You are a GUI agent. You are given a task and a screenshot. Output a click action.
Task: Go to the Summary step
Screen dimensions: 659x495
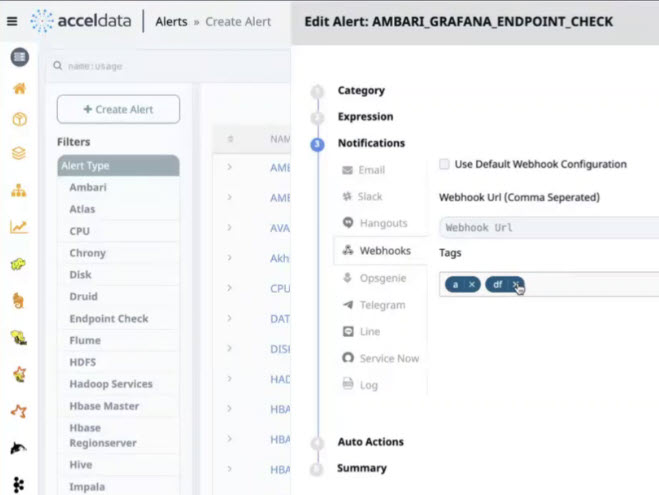361,468
